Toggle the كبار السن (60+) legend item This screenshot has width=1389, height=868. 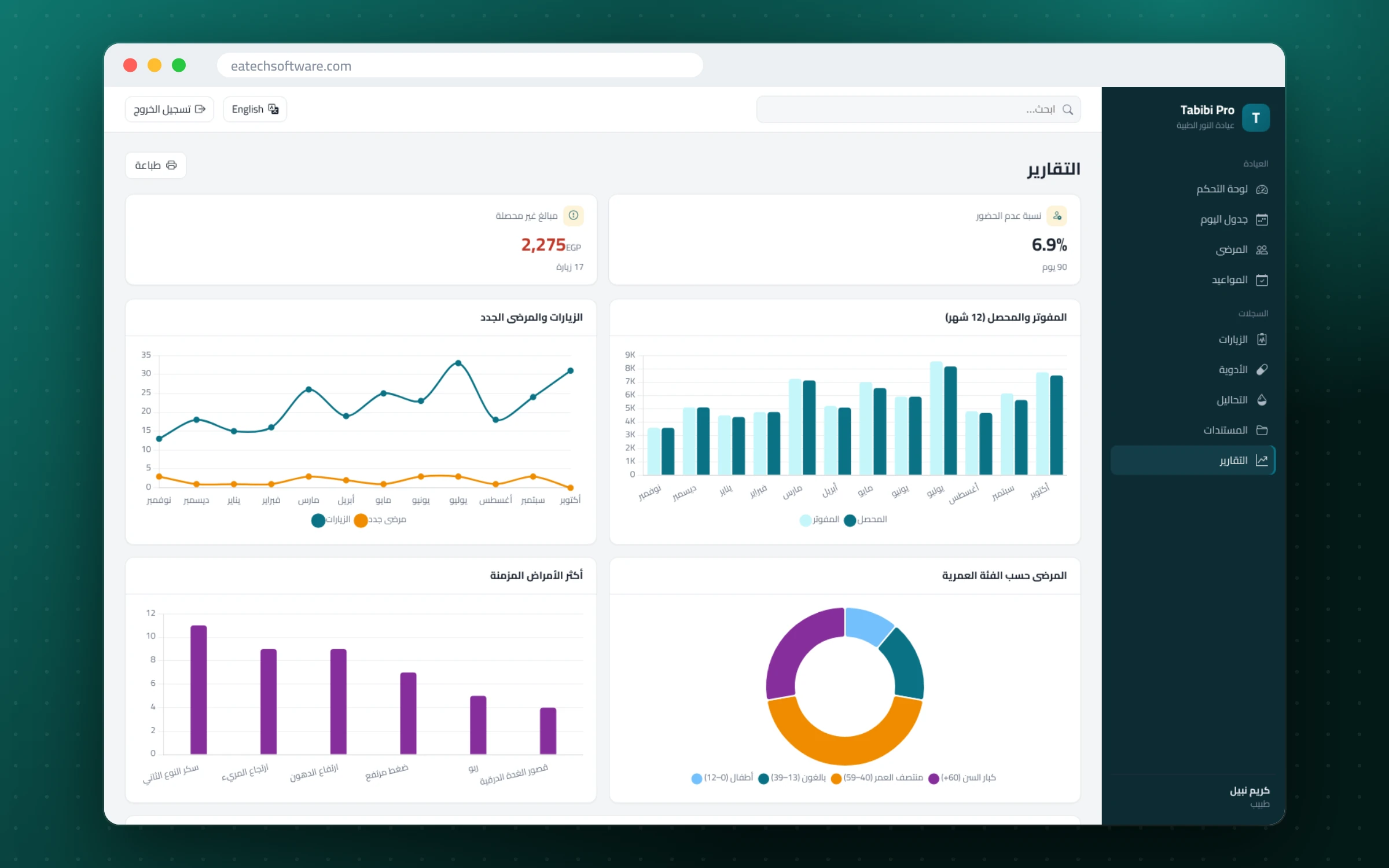point(962,778)
